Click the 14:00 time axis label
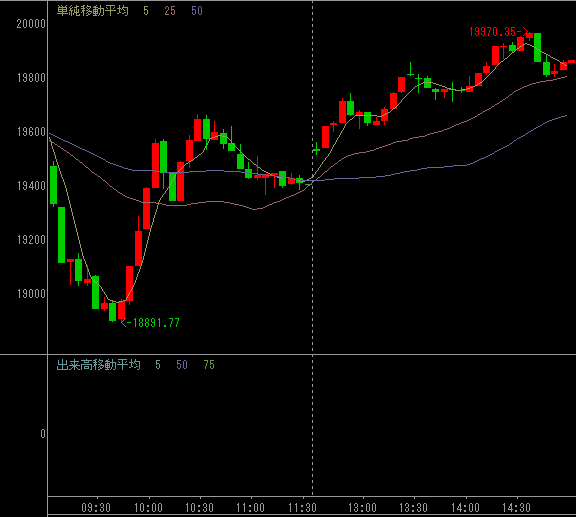 tap(465, 508)
